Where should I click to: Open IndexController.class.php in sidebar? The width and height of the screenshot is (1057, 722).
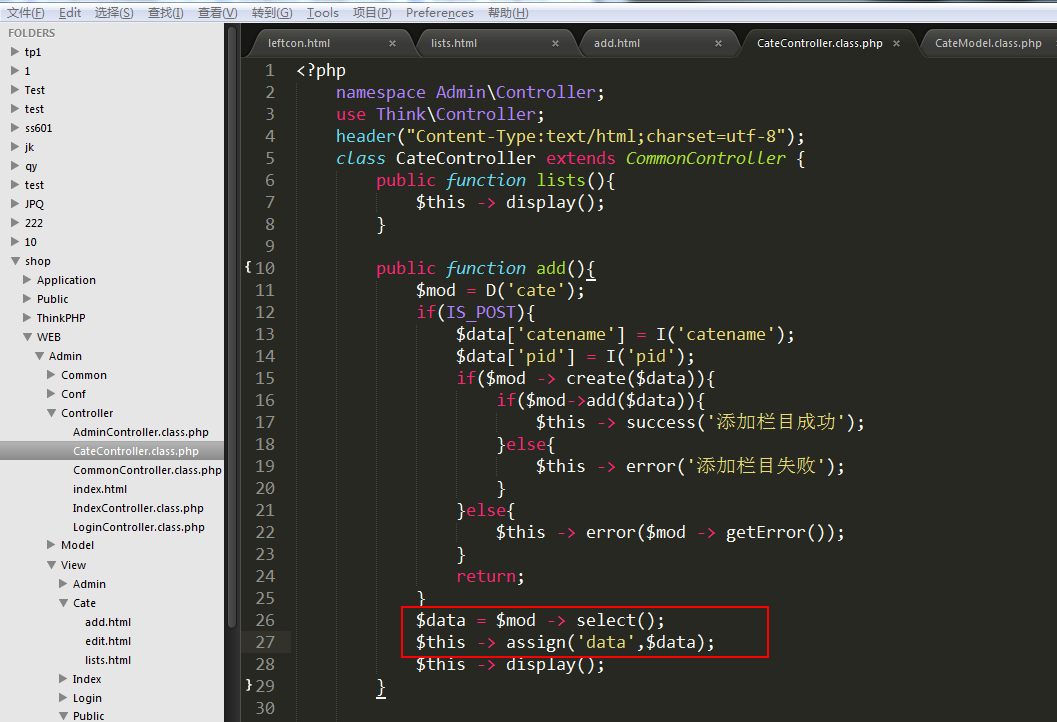point(138,508)
